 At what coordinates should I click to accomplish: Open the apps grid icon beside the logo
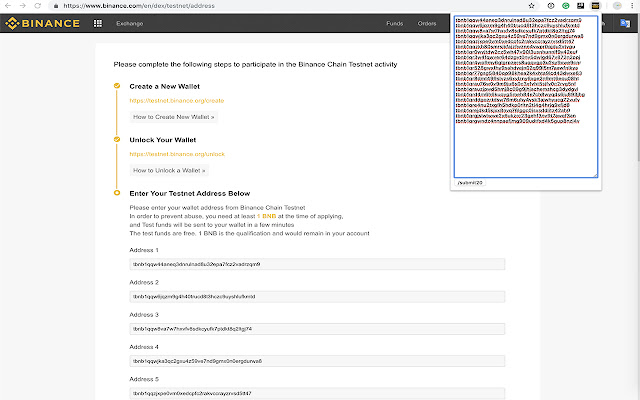[97, 22]
